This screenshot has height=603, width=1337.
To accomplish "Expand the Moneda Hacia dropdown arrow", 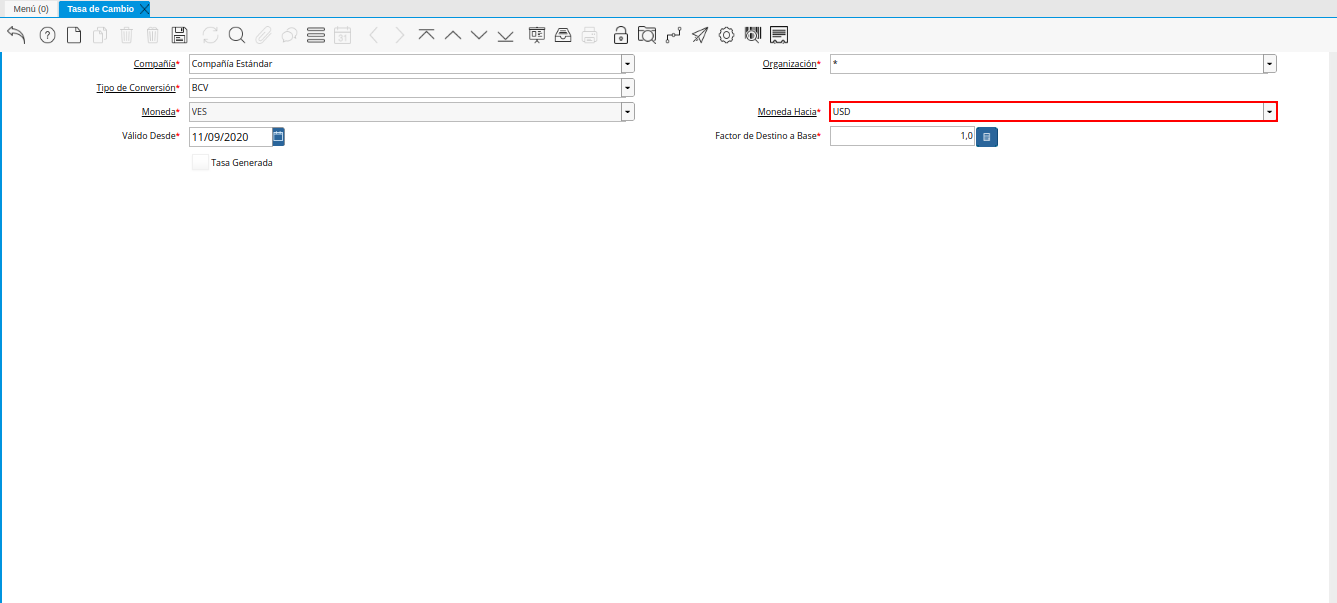I will pos(1270,112).
